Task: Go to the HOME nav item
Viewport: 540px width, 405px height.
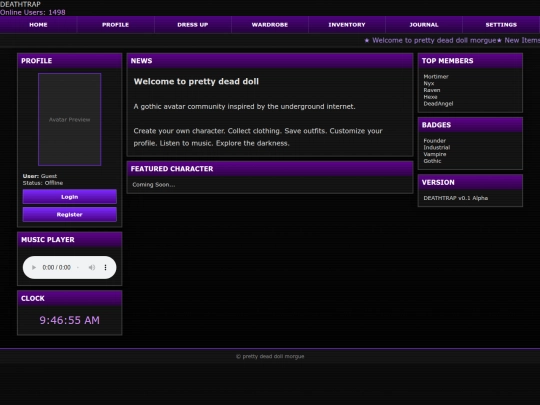Action: (38, 25)
